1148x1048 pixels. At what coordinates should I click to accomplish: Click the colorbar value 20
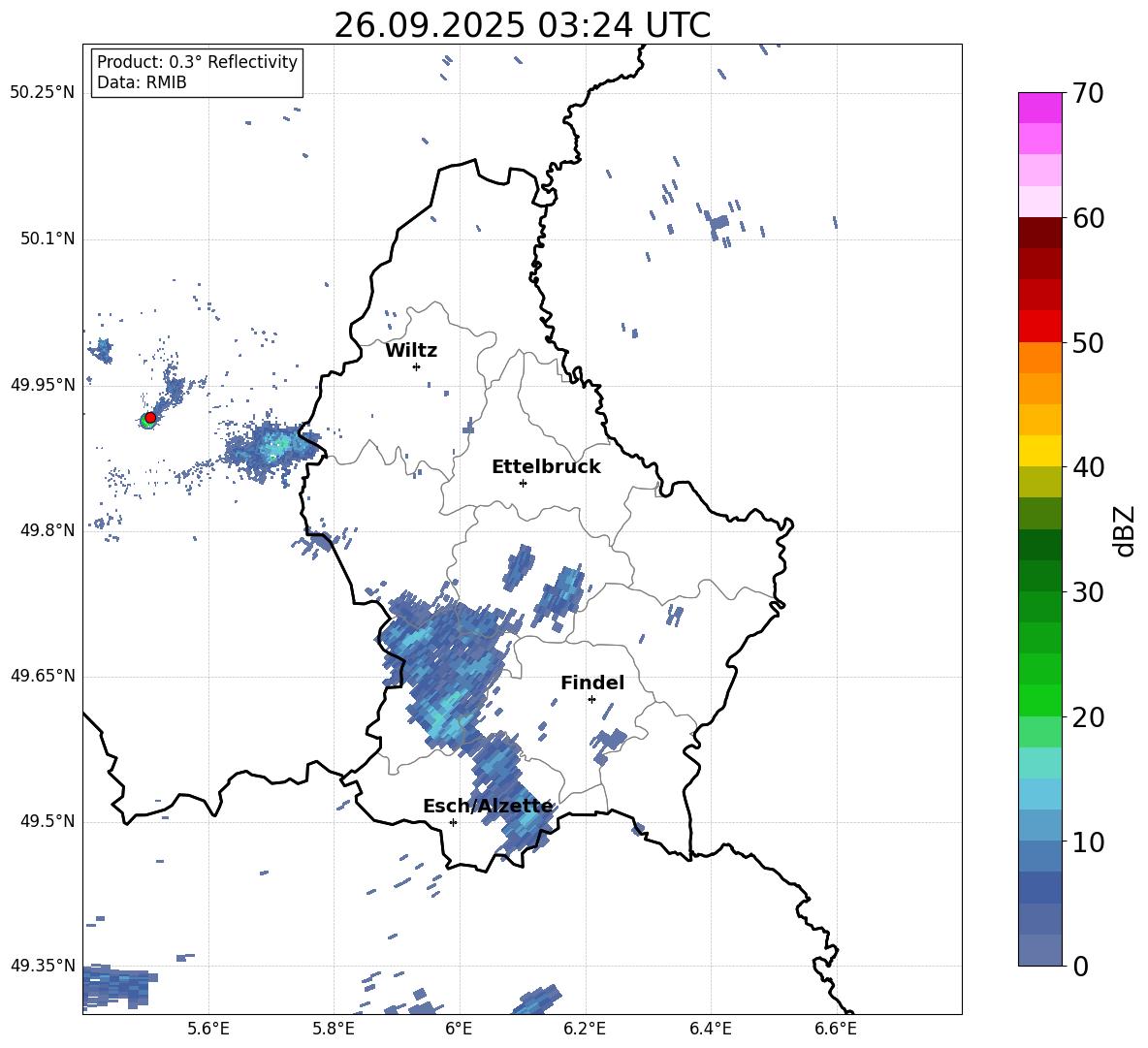(x=1088, y=716)
